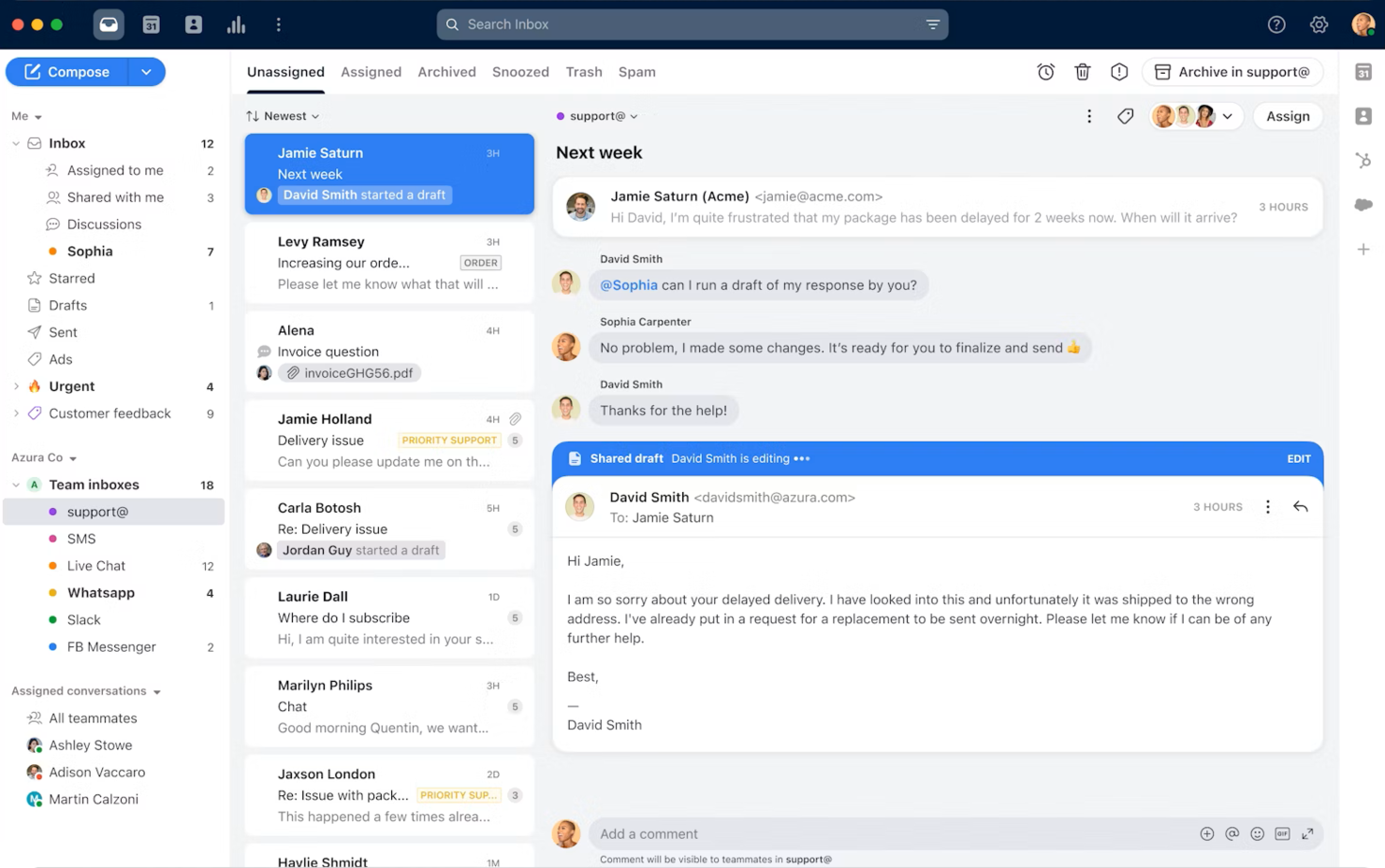This screenshot has width=1385, height=868.
Task: Click the Trash delete icon in toolbar
Action: coord(1083,72)
